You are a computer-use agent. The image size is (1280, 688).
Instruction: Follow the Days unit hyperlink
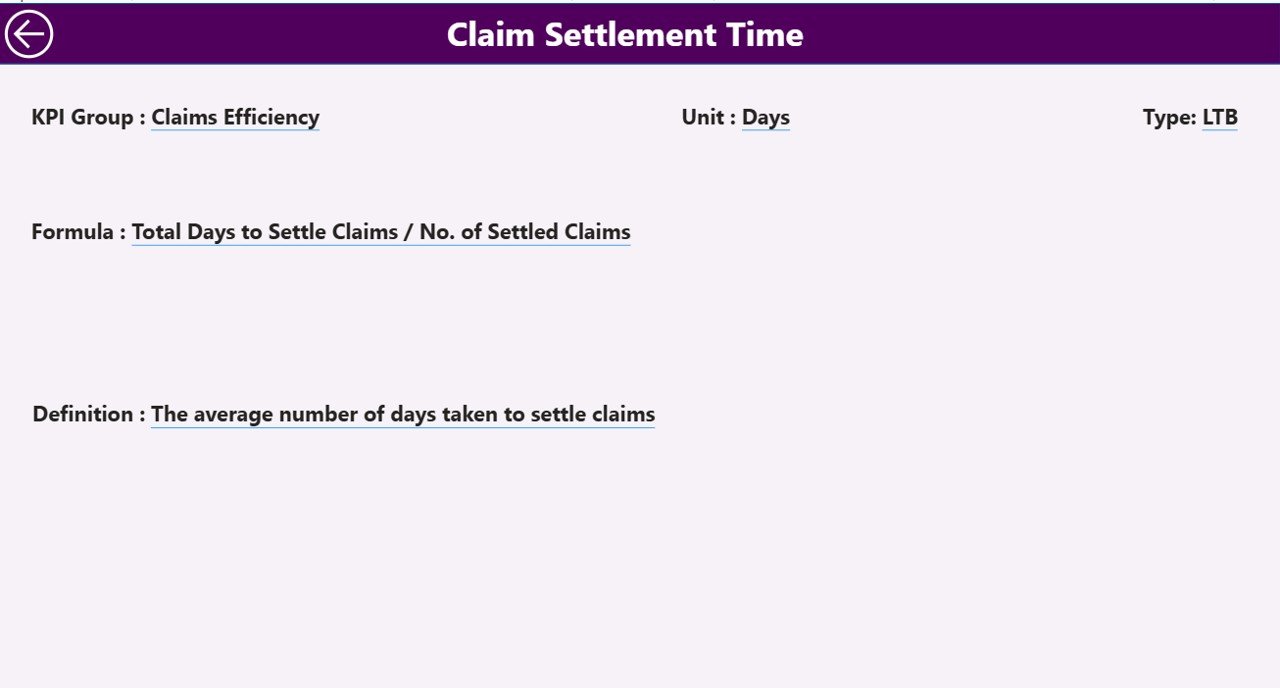[765, 117]
